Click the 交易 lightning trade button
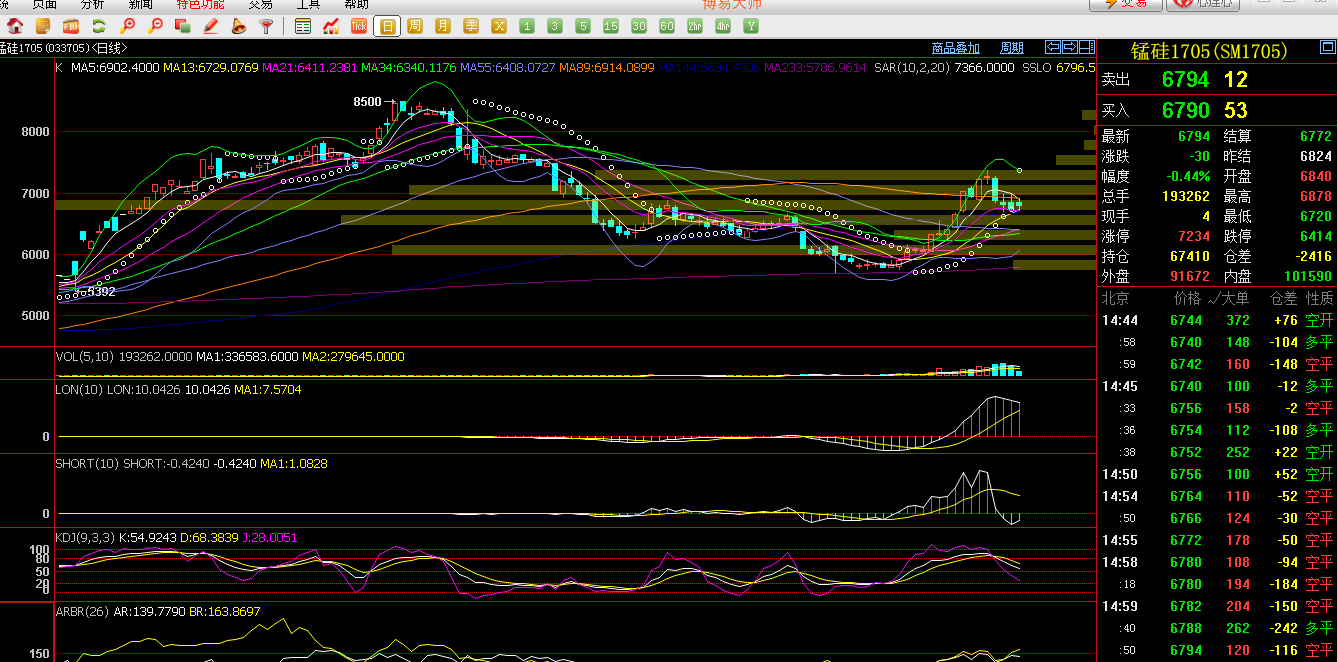1338x662 pixels. pos(1126,4)
